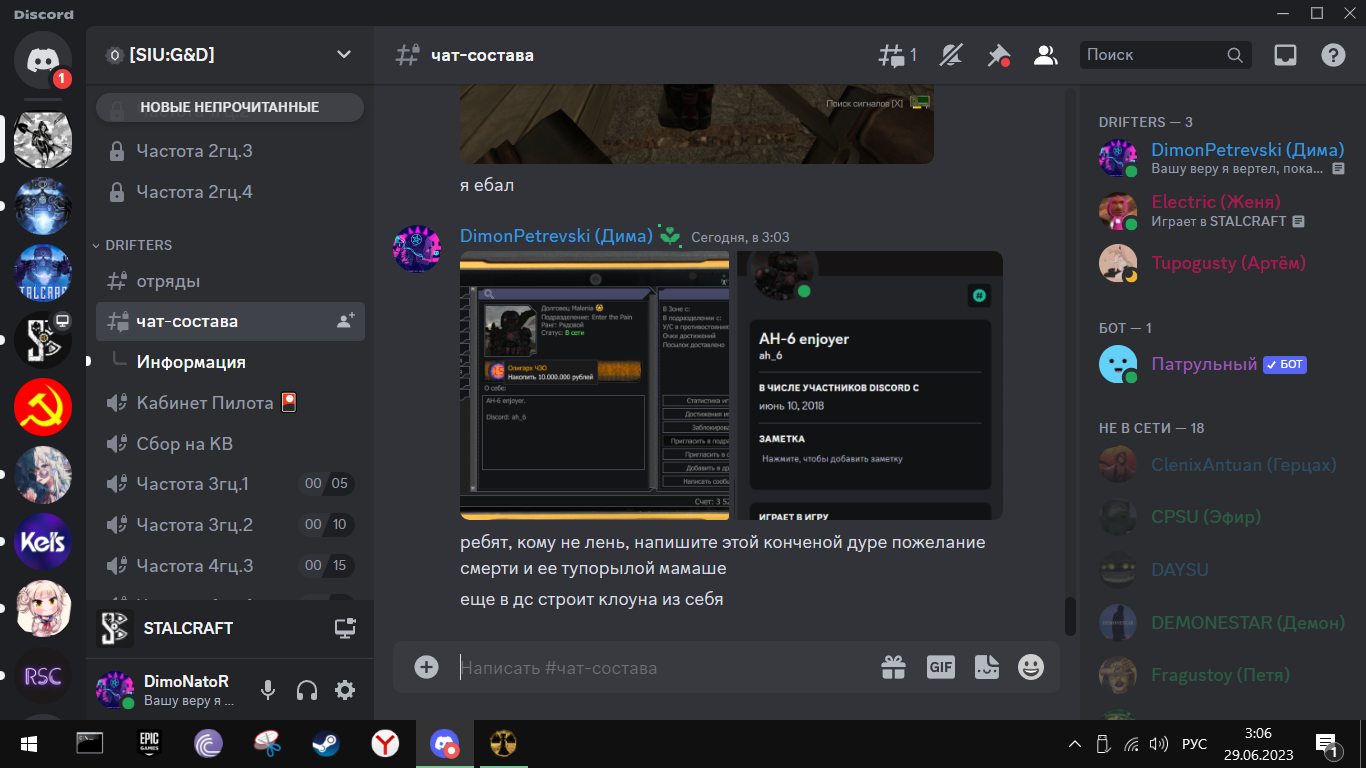Open locked channel Частота 2гц.4

(230, 191)
